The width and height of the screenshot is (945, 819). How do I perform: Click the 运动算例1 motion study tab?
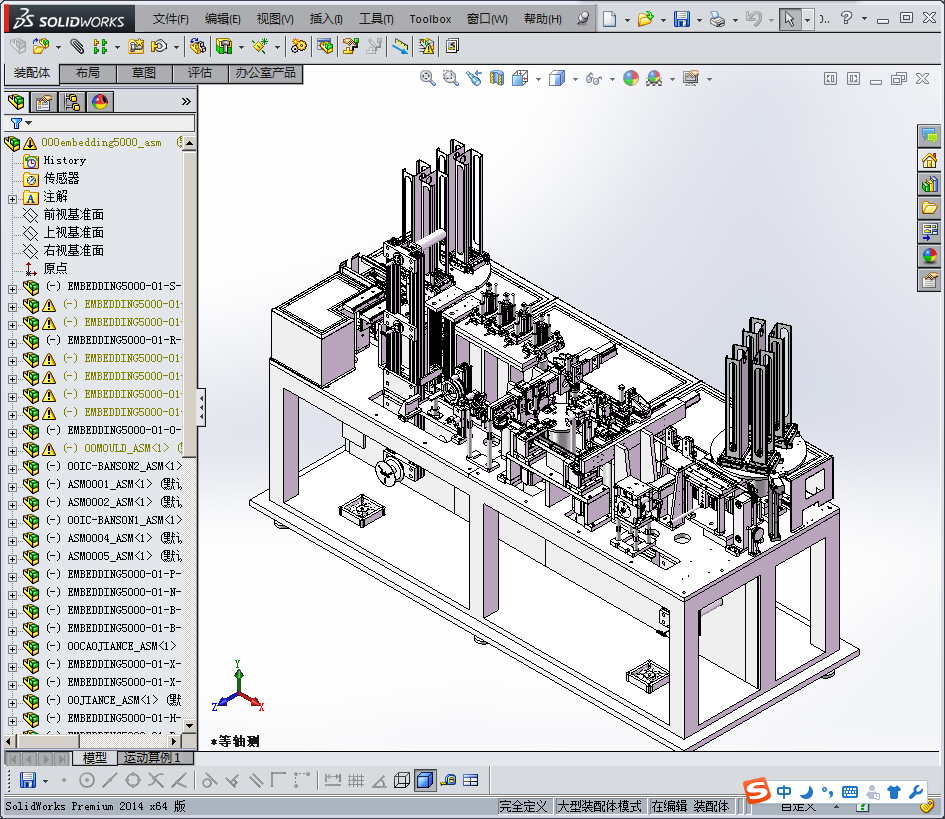tap(150, 758)
